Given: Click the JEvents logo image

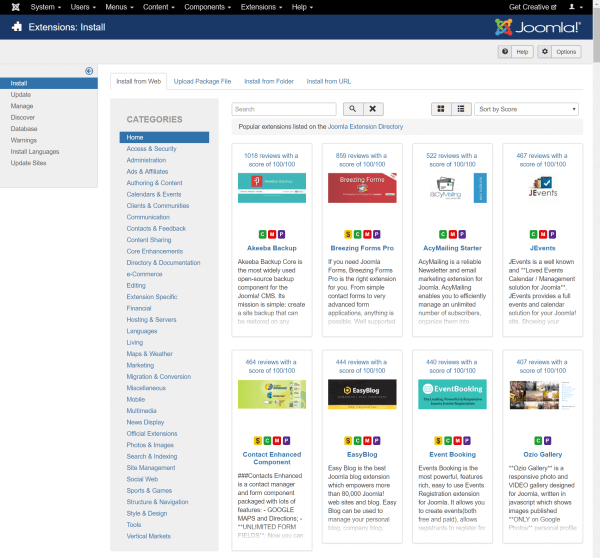Looking at the screenshot, I should click(x=543, y=186).
